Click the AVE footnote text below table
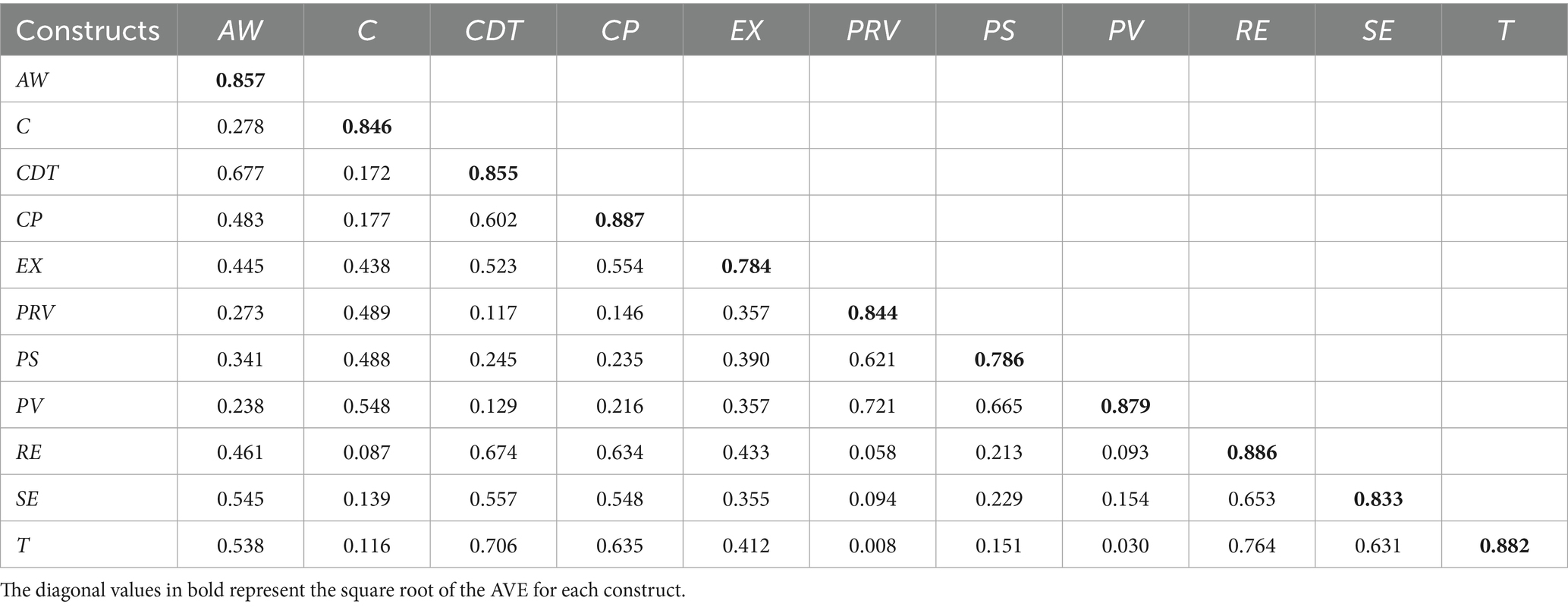 click(x=343, y=590)
